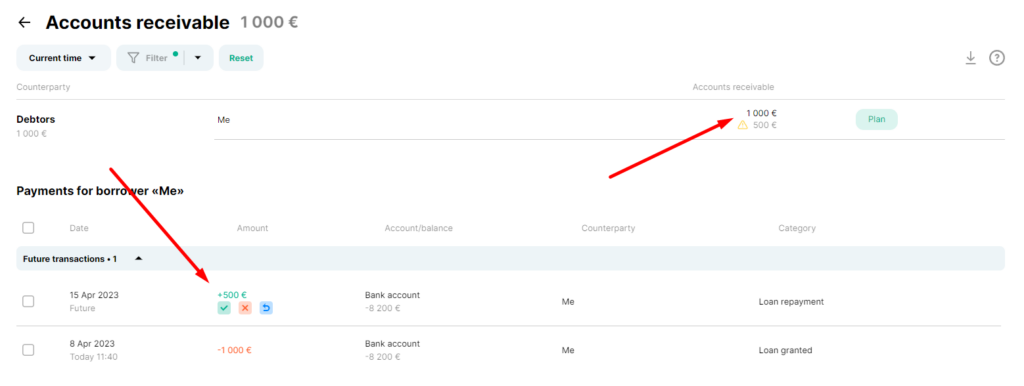Image resolution: width=1024 pixels, height=386 pixels.
Task: Open the Current time dropdown
Action: [x=63, y=58]
